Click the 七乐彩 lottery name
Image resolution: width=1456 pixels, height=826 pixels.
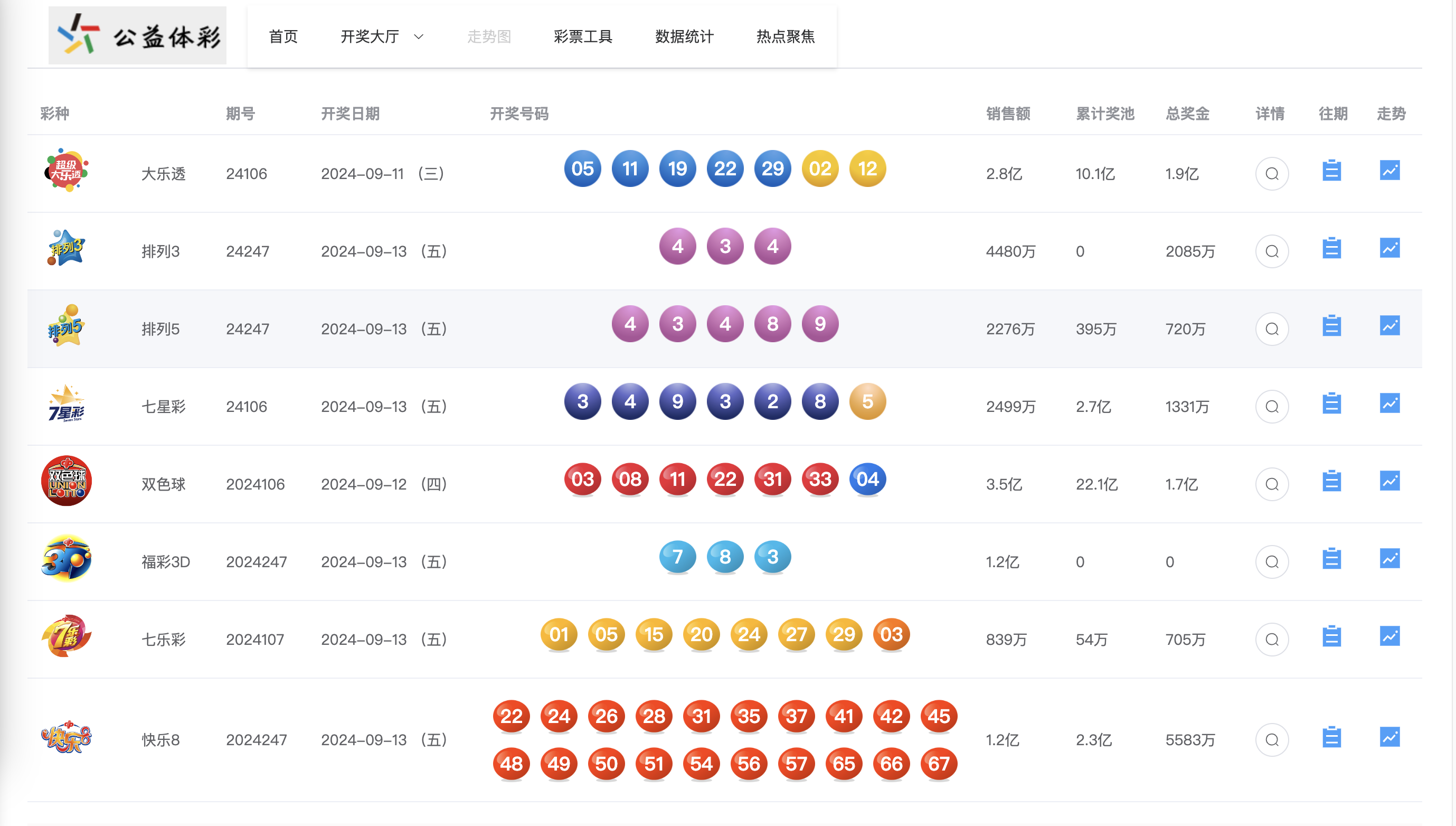[163, 640]
